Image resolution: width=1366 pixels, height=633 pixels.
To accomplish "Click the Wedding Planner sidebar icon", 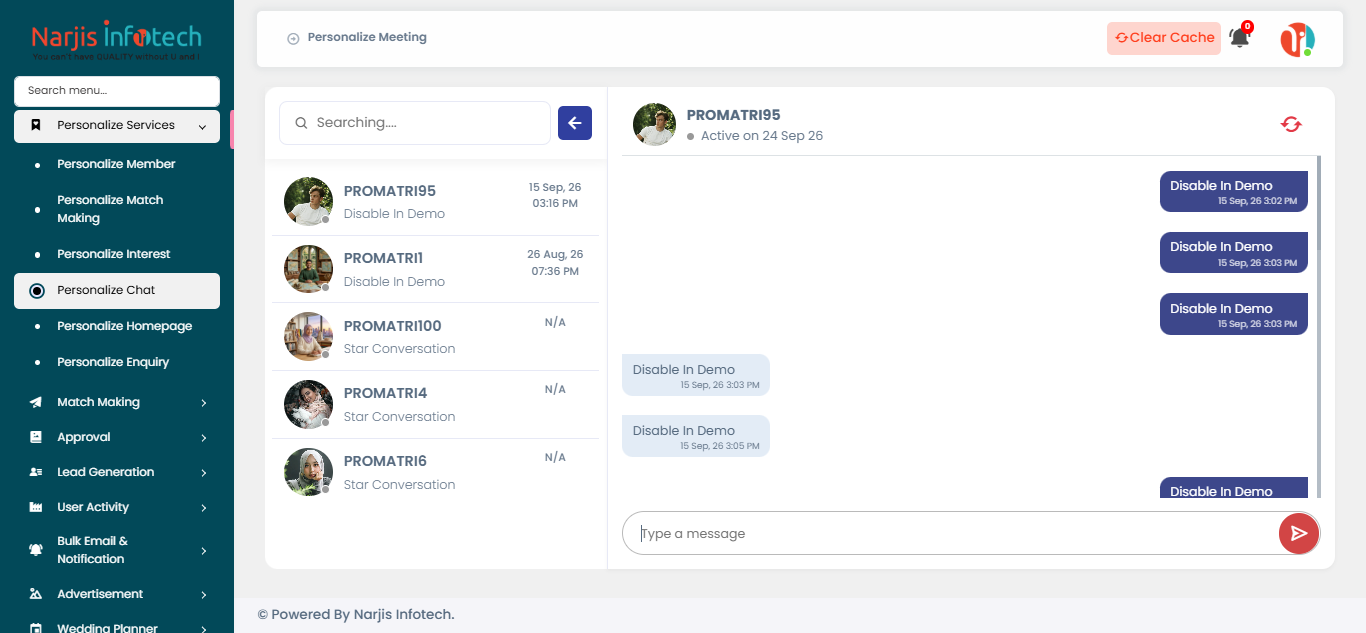I will [36, 628].
